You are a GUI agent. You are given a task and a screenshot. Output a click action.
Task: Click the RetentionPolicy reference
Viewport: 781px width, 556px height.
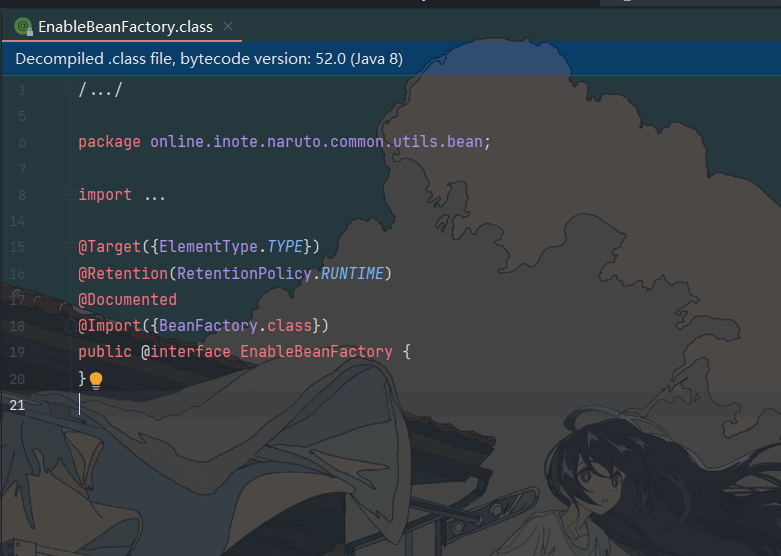tap(244, 274)
